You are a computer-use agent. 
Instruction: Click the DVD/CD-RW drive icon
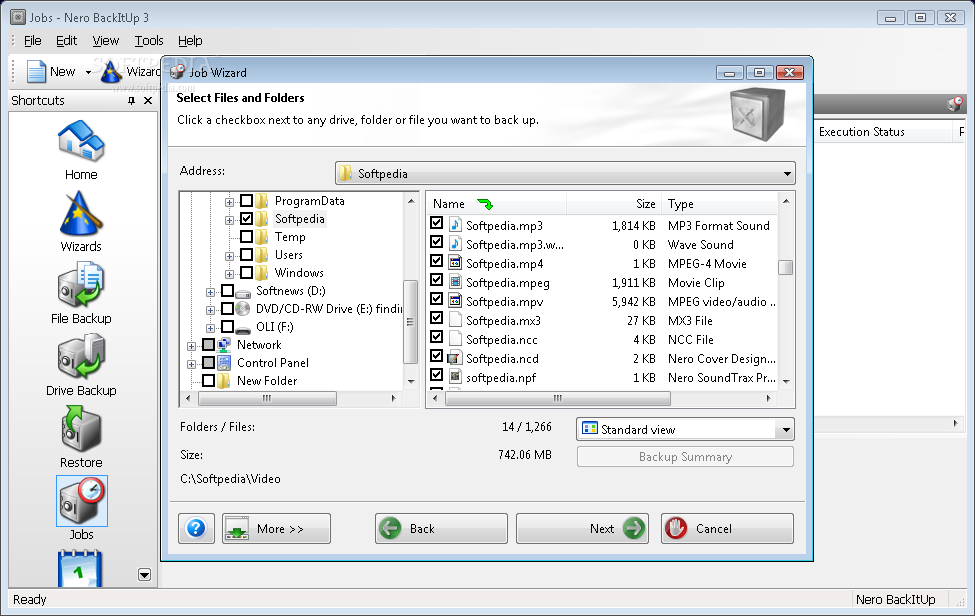243,309
